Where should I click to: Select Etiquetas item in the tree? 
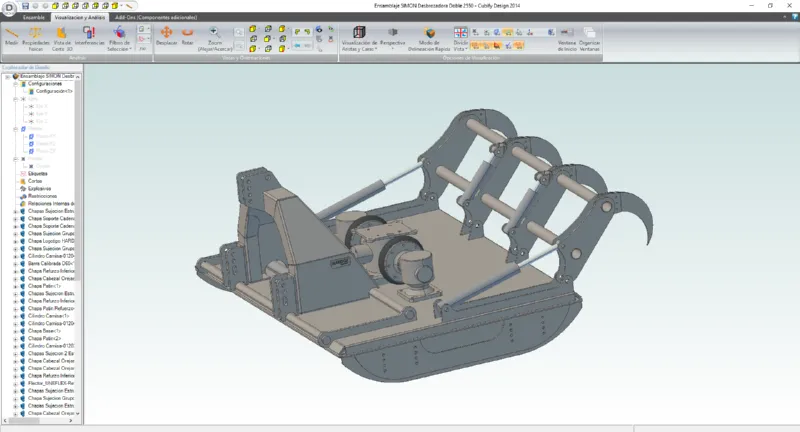point(38,173)
